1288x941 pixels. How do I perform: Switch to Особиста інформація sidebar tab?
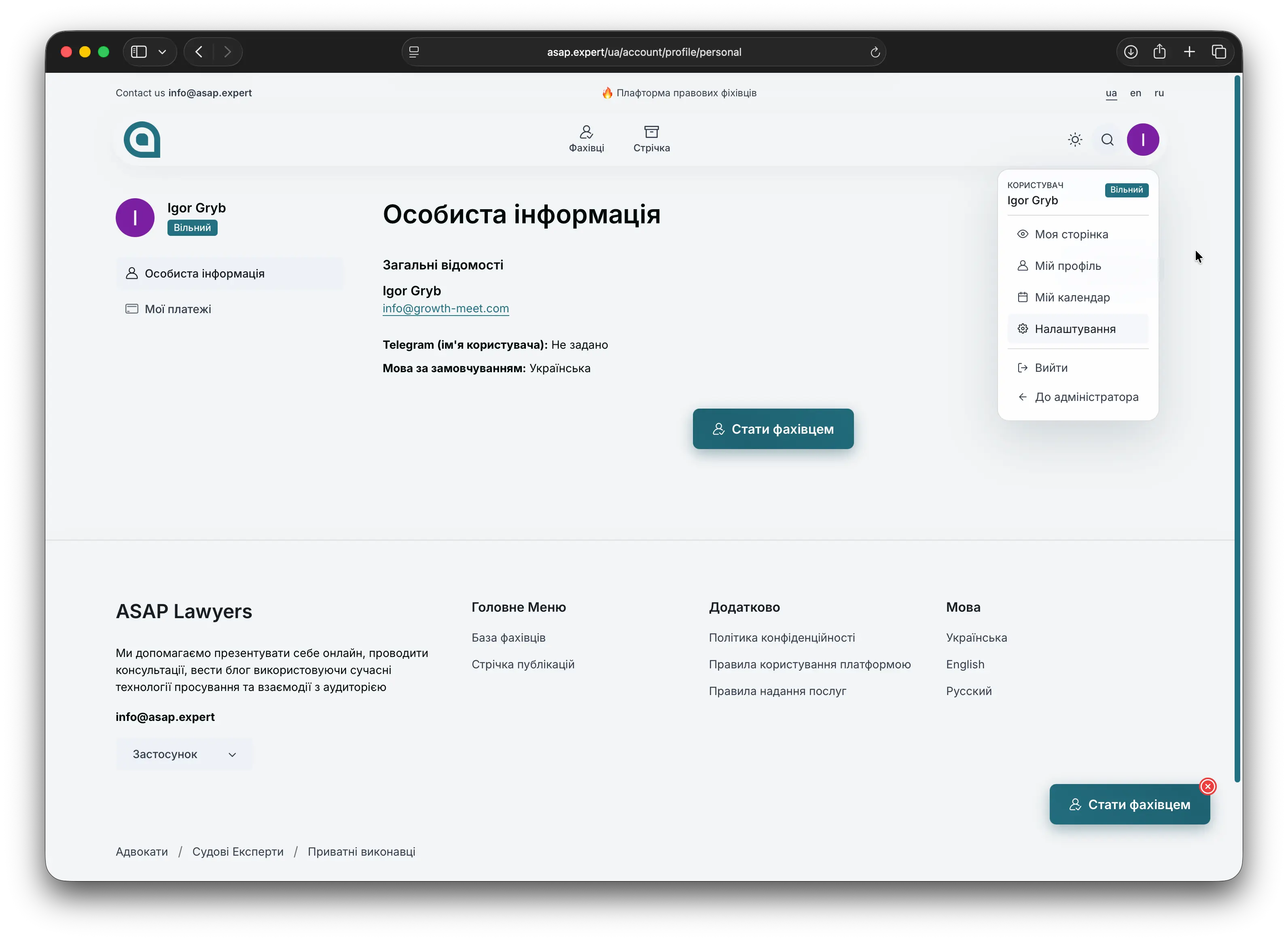(x=204, y=273)
